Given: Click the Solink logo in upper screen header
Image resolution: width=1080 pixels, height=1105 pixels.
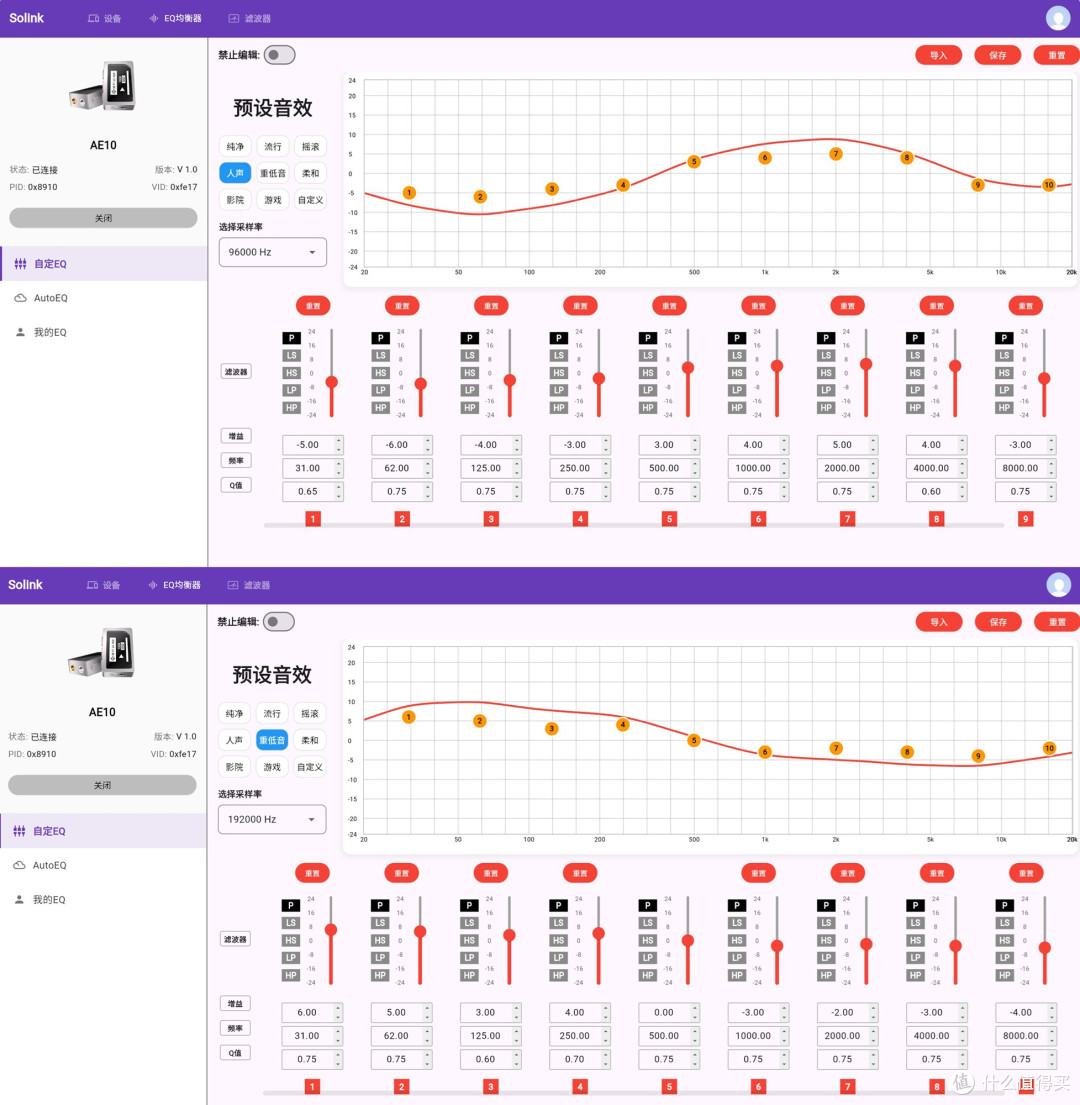Looking at the screenshot, I should coord(27,18).
